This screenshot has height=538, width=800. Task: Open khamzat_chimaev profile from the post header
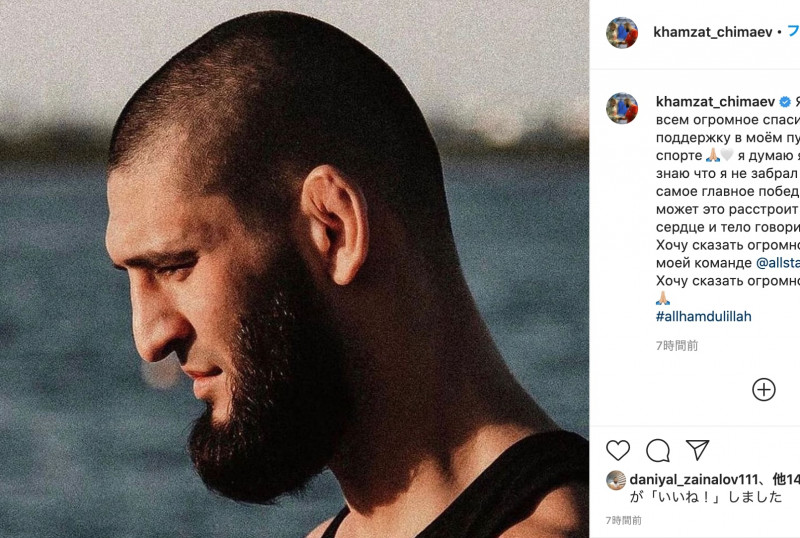(712, 32)
